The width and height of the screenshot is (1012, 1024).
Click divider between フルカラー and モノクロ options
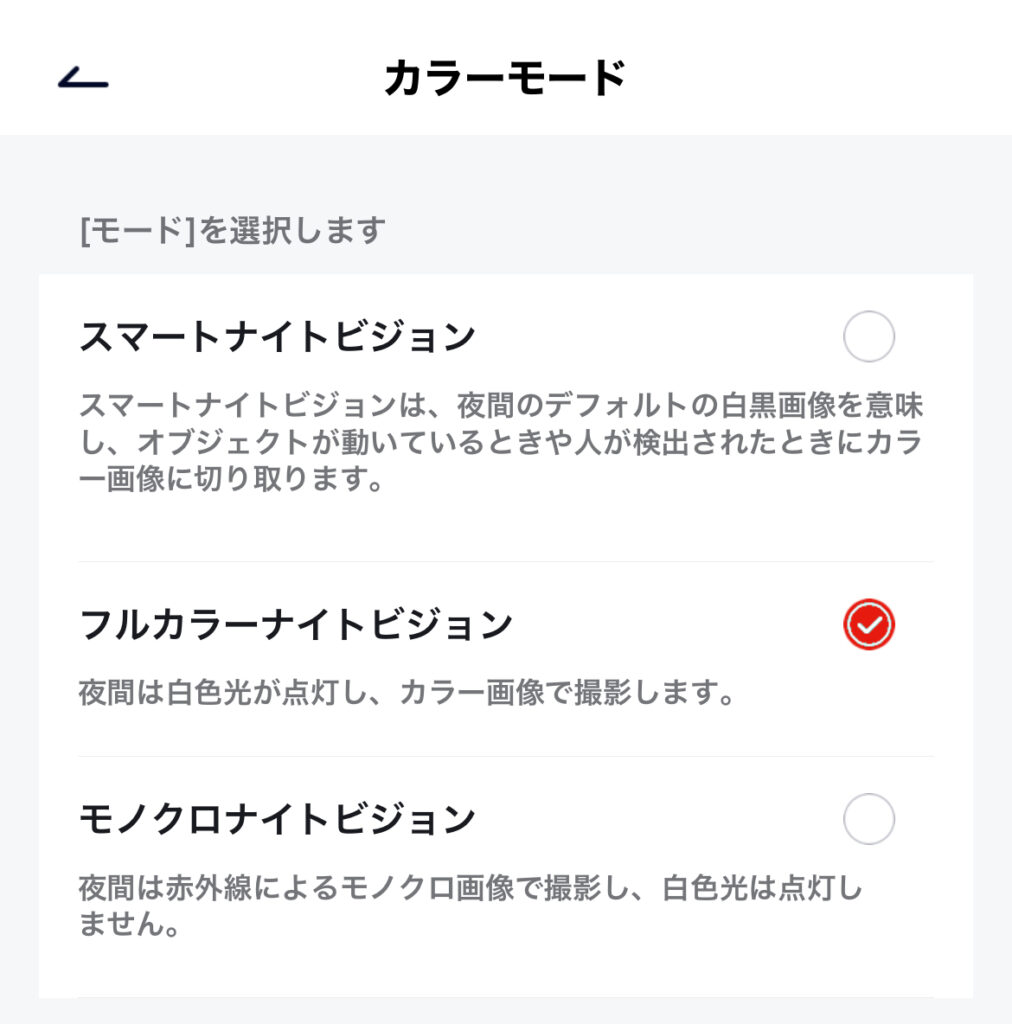[506, 756]
